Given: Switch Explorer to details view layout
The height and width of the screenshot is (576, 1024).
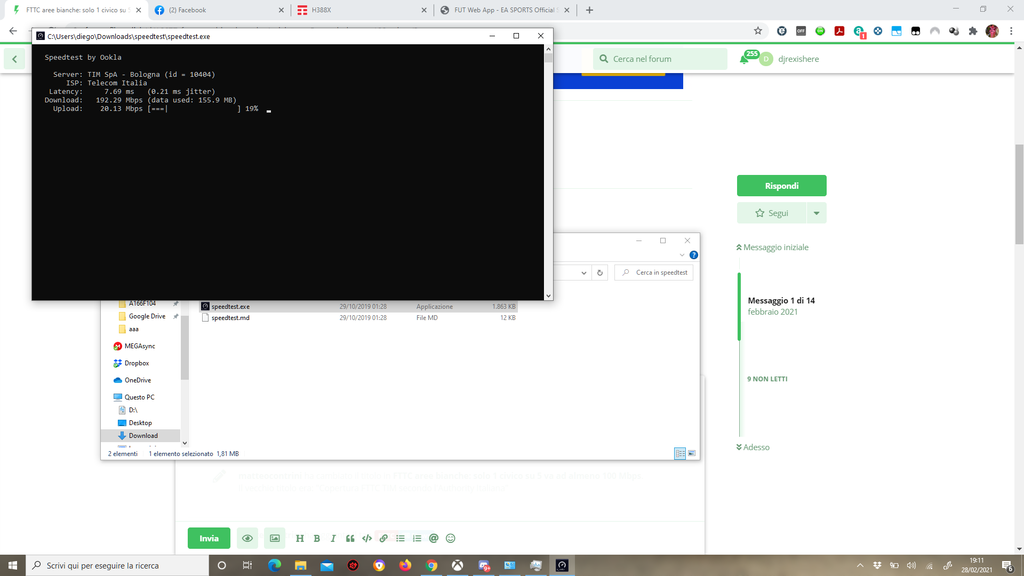Looking at the screenshot, I should pos(679,453).
